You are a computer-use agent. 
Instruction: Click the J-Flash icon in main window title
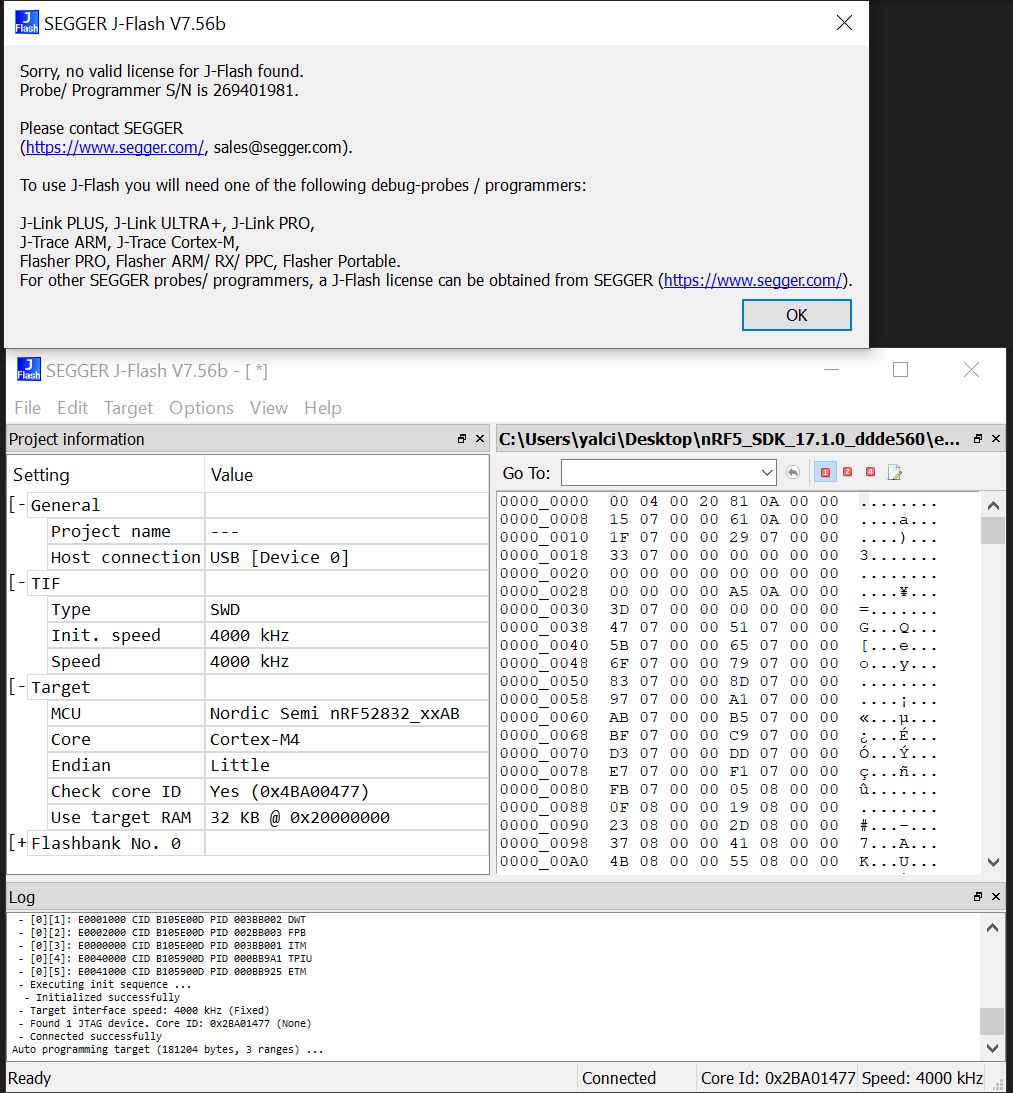point(29,369)
